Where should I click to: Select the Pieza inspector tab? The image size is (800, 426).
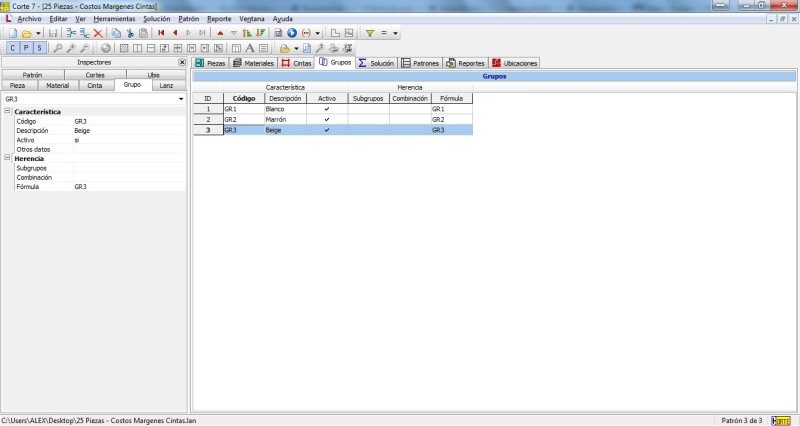pos(20,86)
